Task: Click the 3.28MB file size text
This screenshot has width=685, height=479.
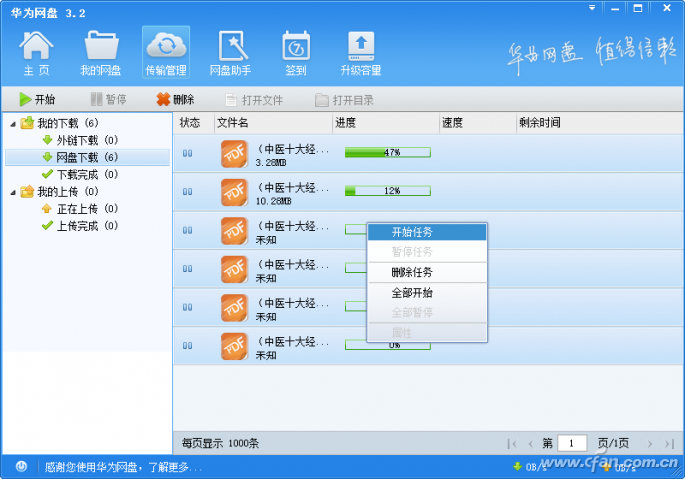Action: tap(271, 163)
